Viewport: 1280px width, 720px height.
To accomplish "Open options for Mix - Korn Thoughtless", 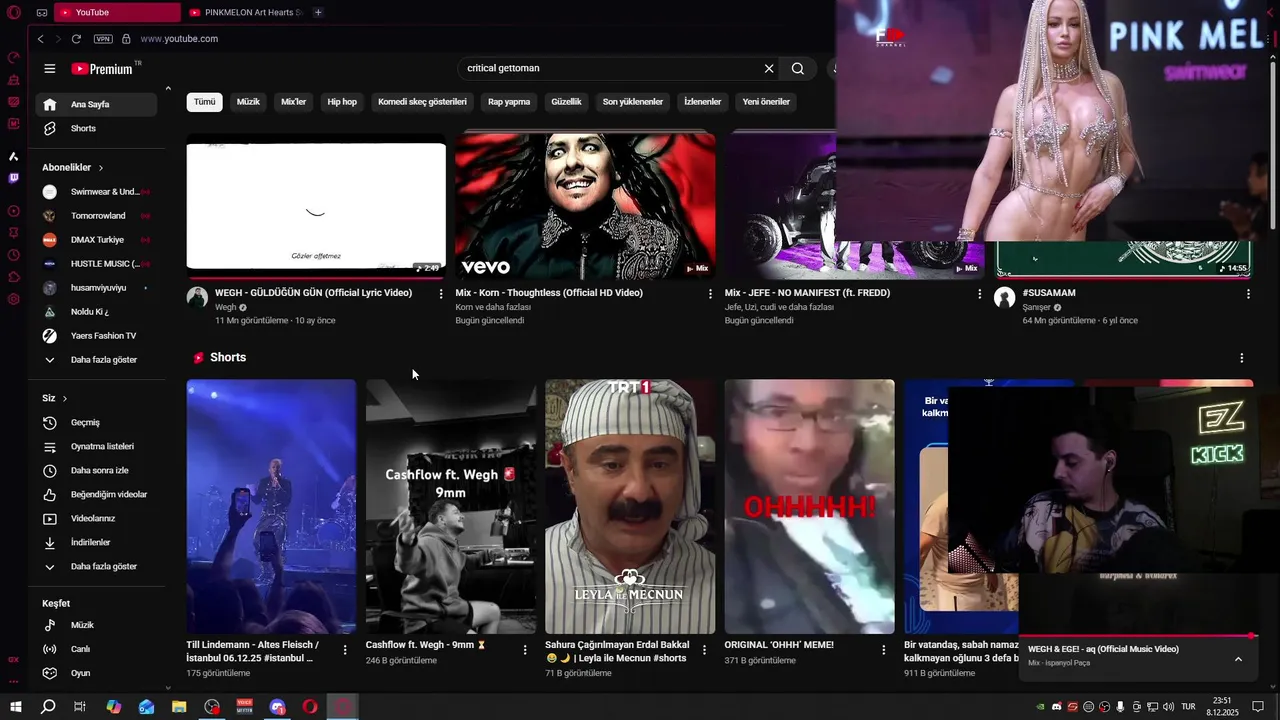I will [x=710, y=294].
